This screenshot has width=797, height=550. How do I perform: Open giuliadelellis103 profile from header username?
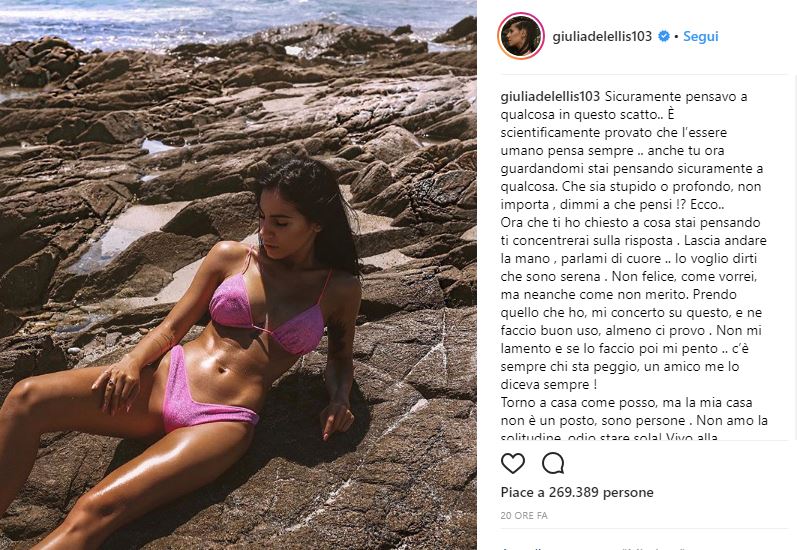pyautogui.click(x=602, y=37)
